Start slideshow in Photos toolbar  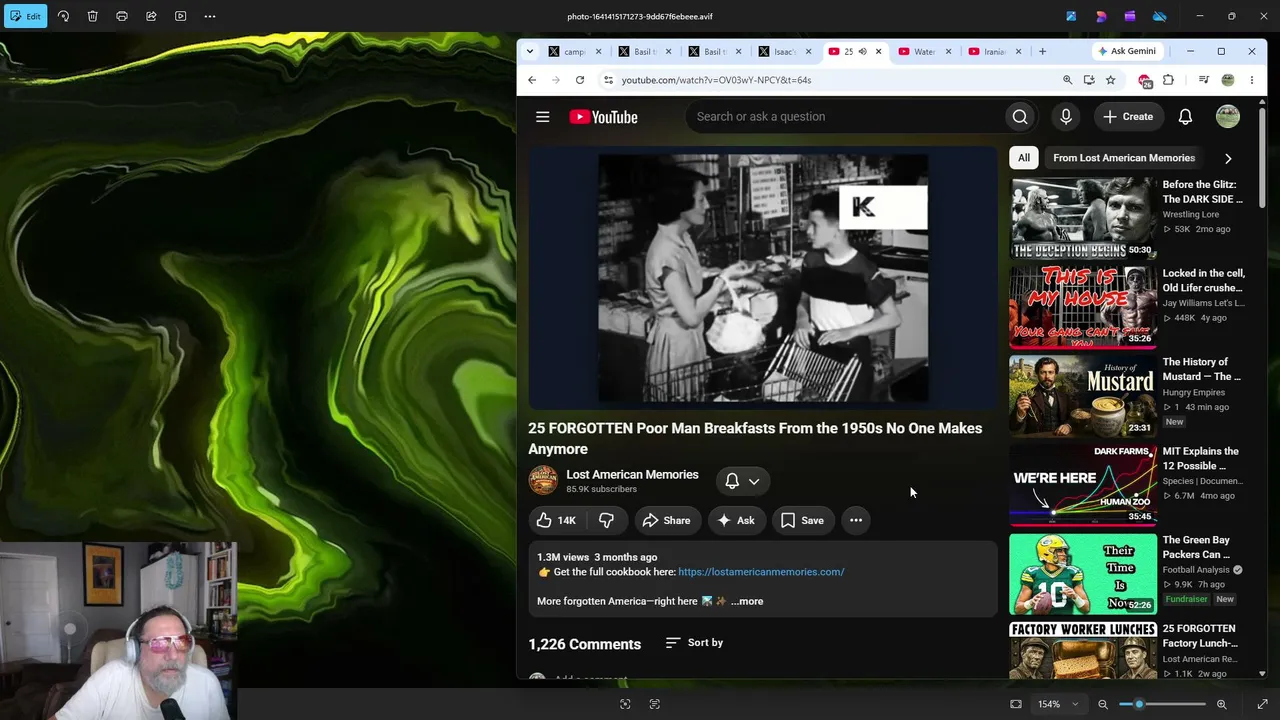tap(180, 16)
